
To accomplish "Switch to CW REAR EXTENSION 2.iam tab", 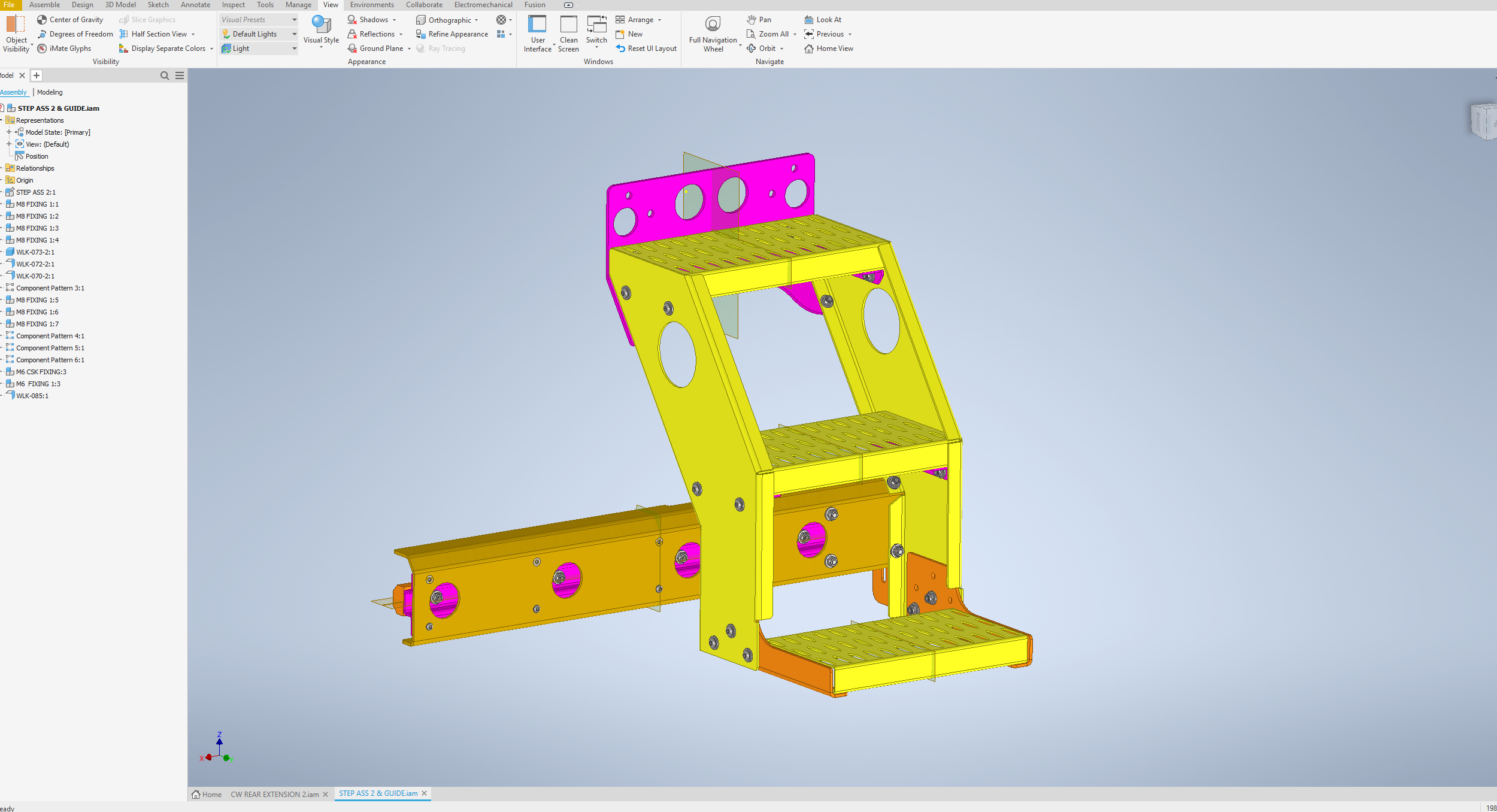I will pyautogui.click(x=274, y=795).
